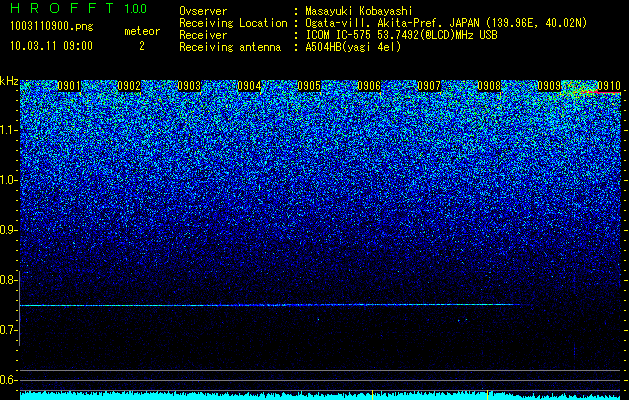Click observer name Masayuki Kobayashi
The height and width of the screenshot is (400, 629).
point(359,12)
